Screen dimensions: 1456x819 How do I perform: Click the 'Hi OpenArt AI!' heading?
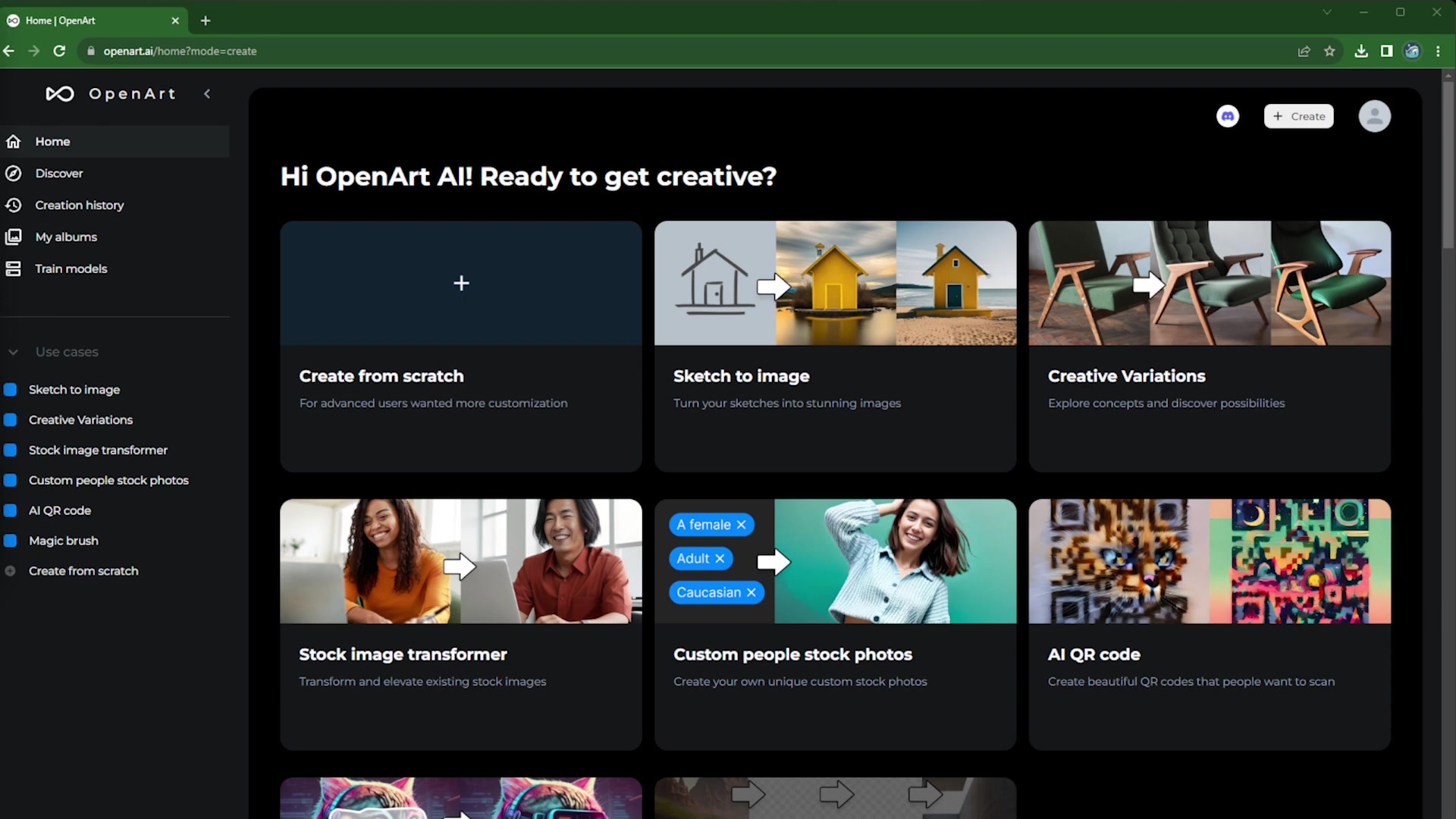pyautogui.click(x=528, y=177)
